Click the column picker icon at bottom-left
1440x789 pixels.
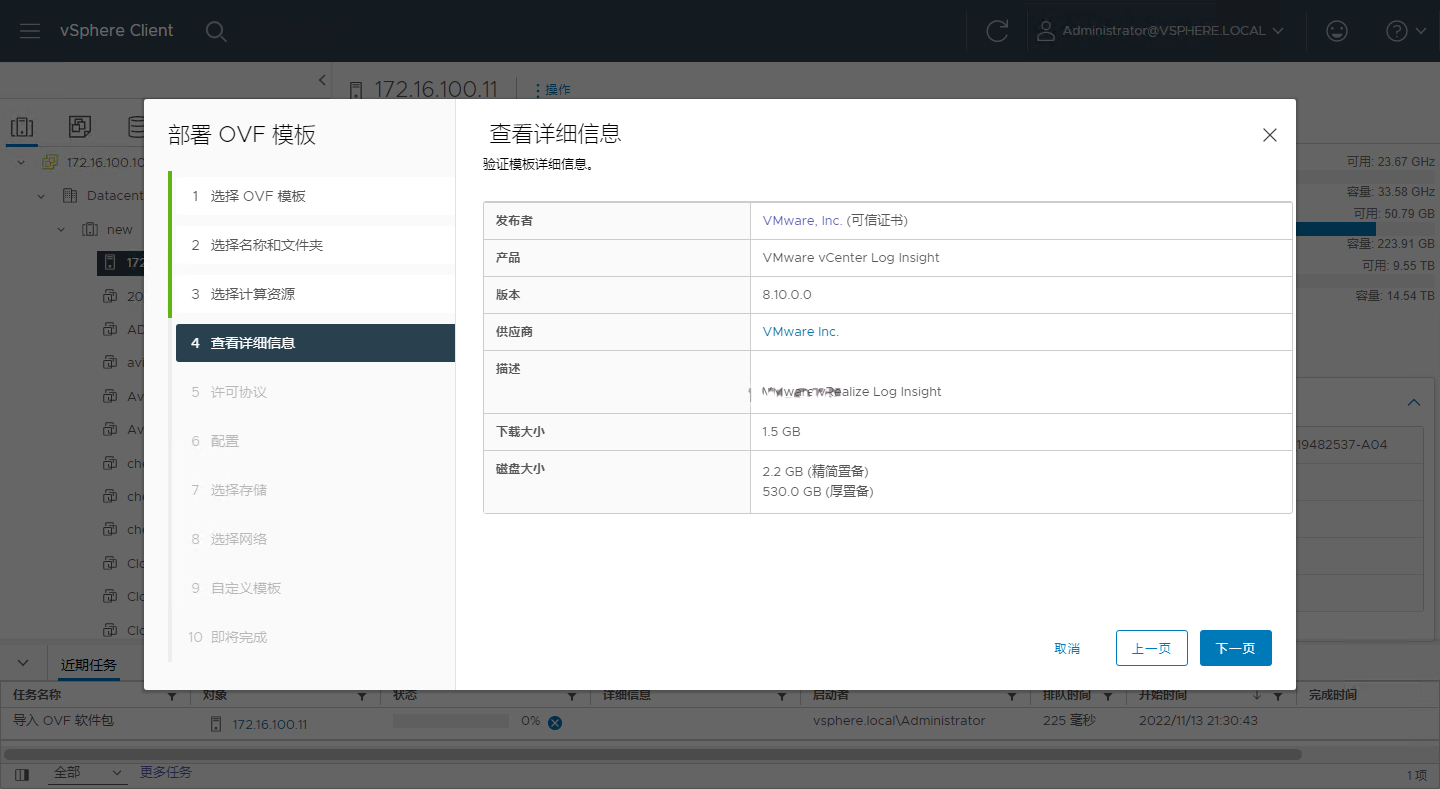point(22,774)
